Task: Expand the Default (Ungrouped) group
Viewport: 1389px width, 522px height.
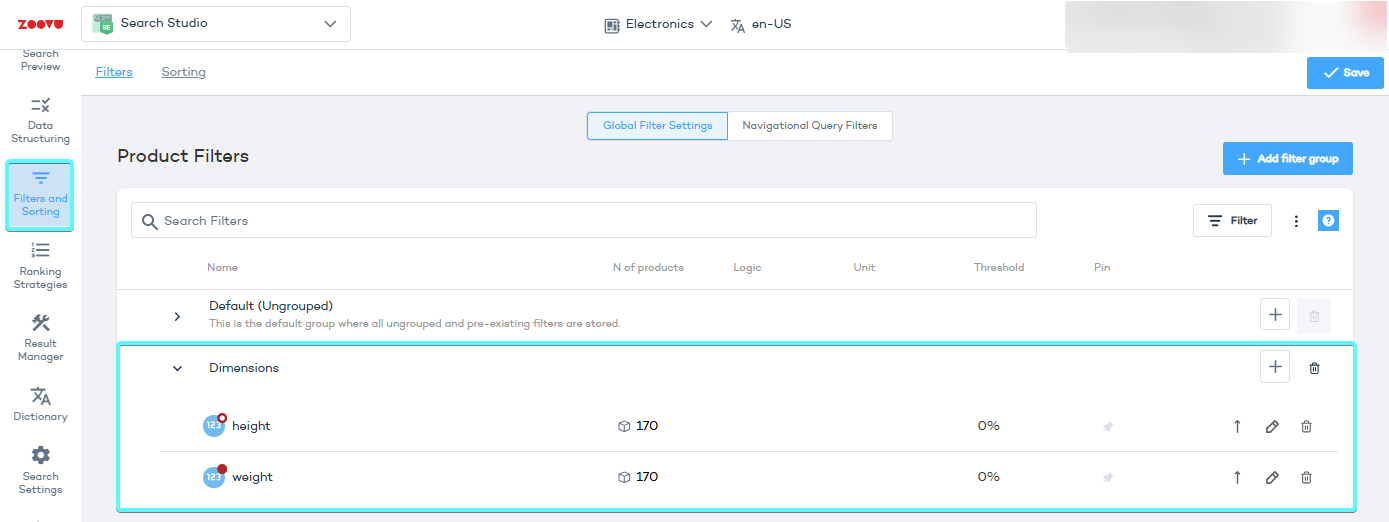Action: point(177,316)
